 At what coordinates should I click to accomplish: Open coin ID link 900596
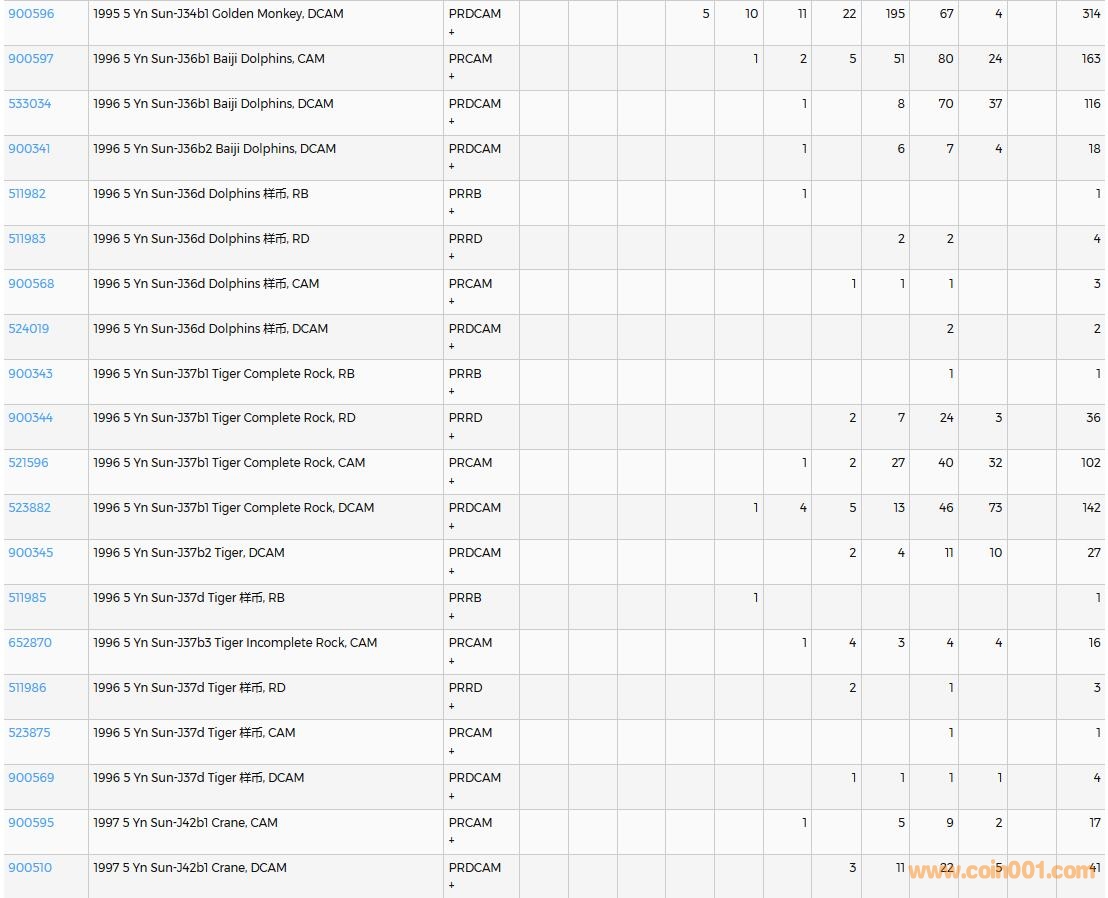coord(31,14)
